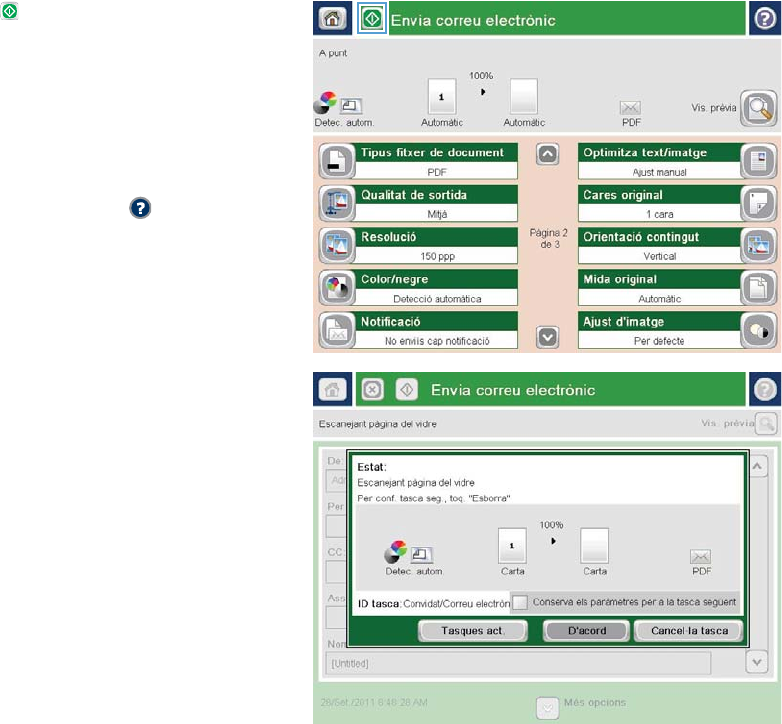Viewport: 782px width, 724px height.
Task: Open Notificació option
Action: (436, 330)
